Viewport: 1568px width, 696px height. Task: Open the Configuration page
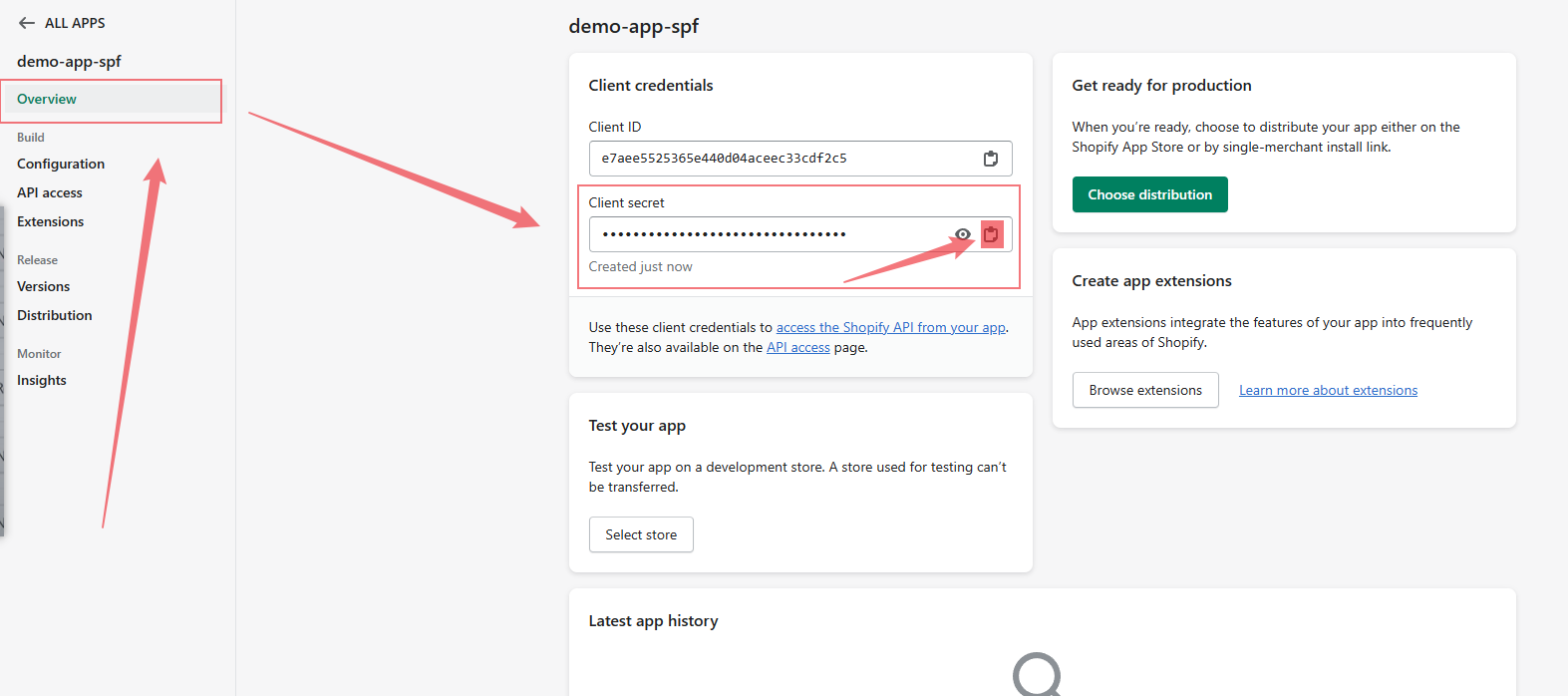[61, 164]
